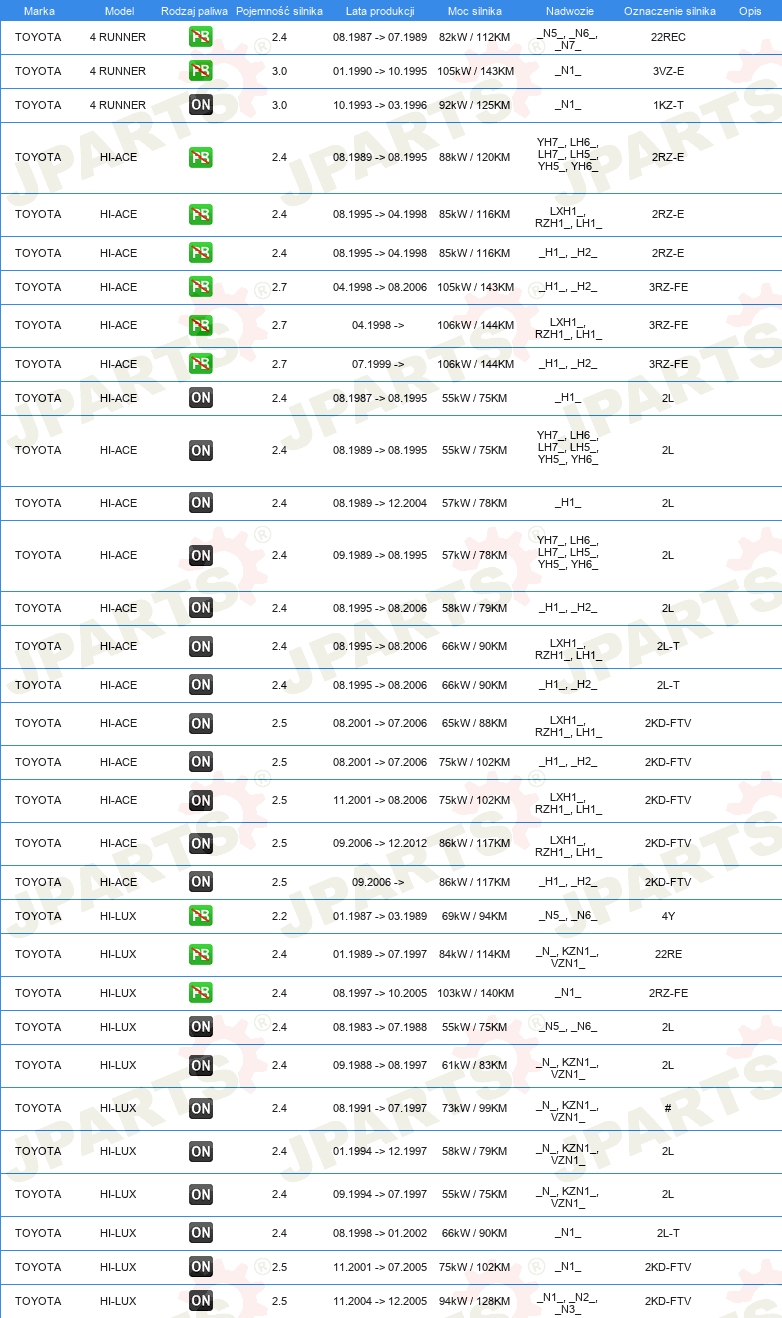The width and height of the screenshot is (782, 1318).
Task: Select engine code 4Y
Action: tap(668, 916)
